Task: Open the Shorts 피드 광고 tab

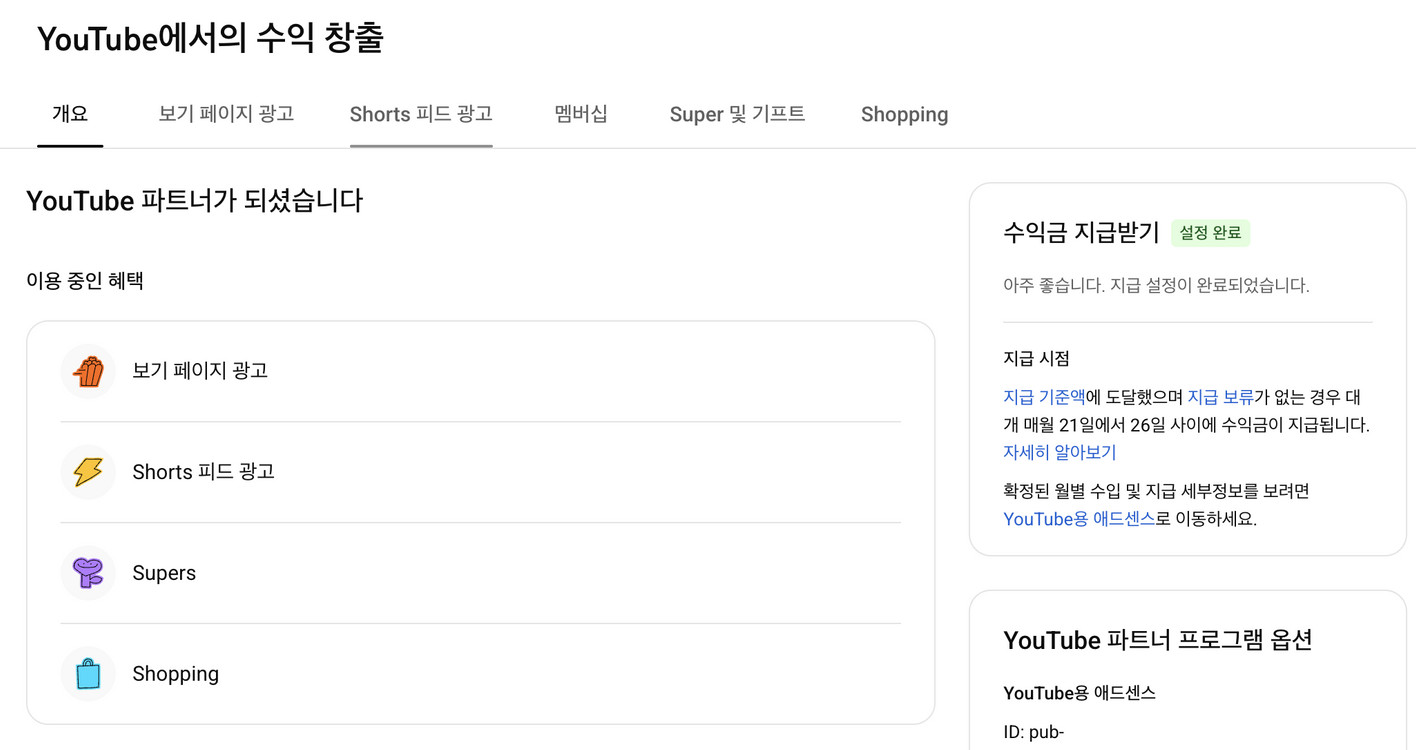Action: click(421, 114)
